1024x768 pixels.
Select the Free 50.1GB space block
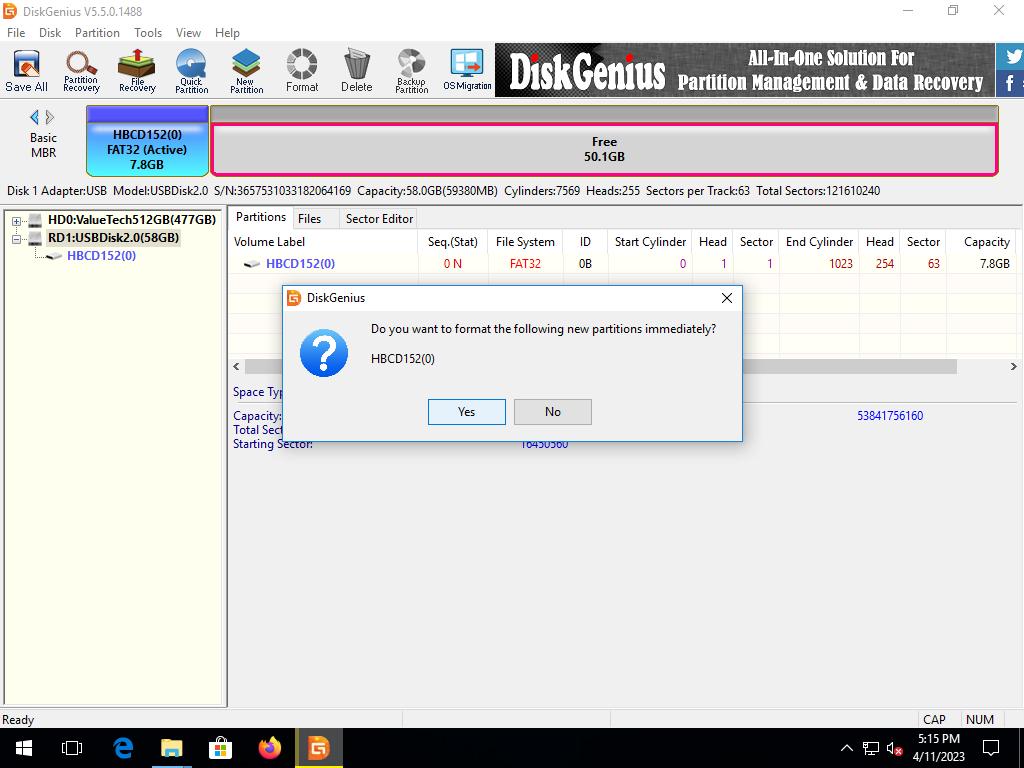click(604, 149)
